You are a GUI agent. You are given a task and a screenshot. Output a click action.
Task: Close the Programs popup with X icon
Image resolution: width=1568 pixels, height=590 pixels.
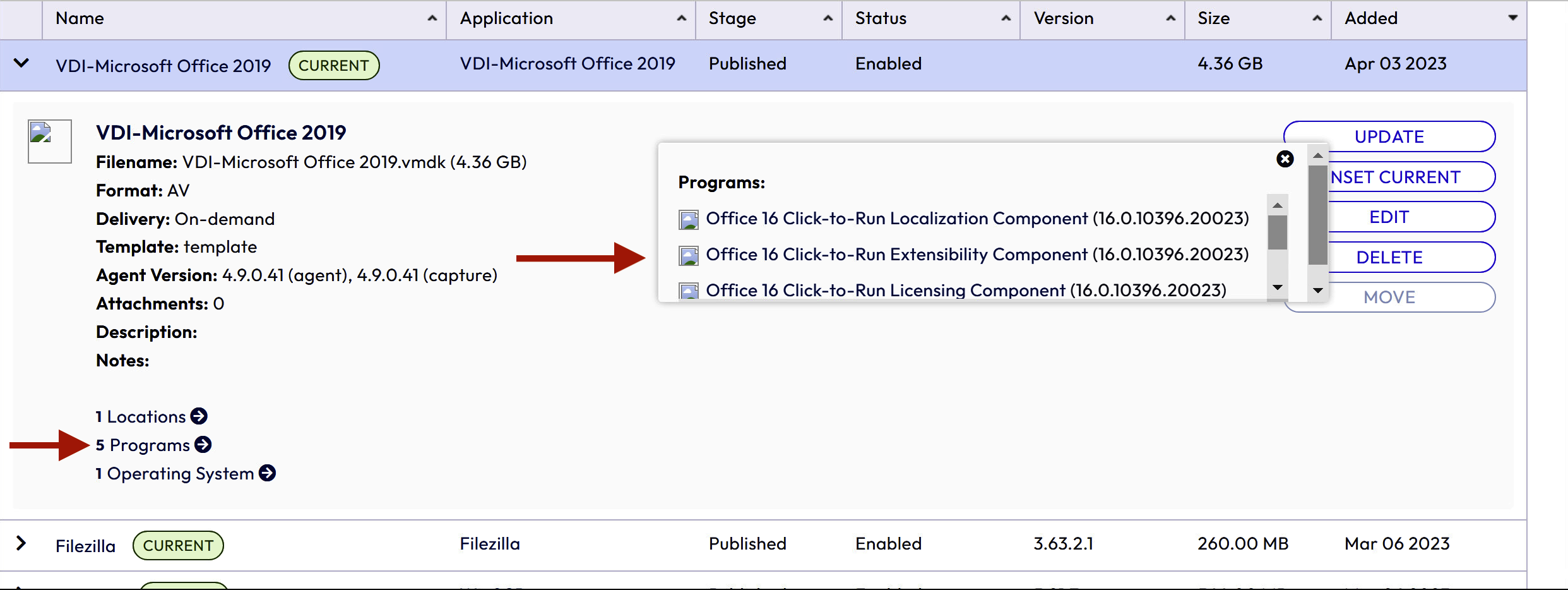pos(1285,159)
